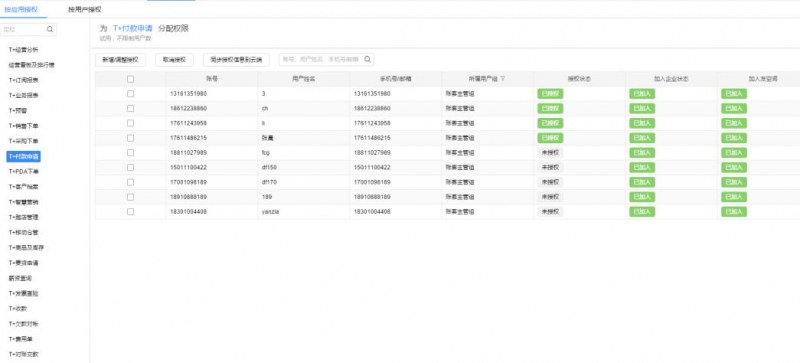Viewport: 800px width, 363px height.
Task: Select T+费用申请 in the sidebar
Action: click(23, 263)
